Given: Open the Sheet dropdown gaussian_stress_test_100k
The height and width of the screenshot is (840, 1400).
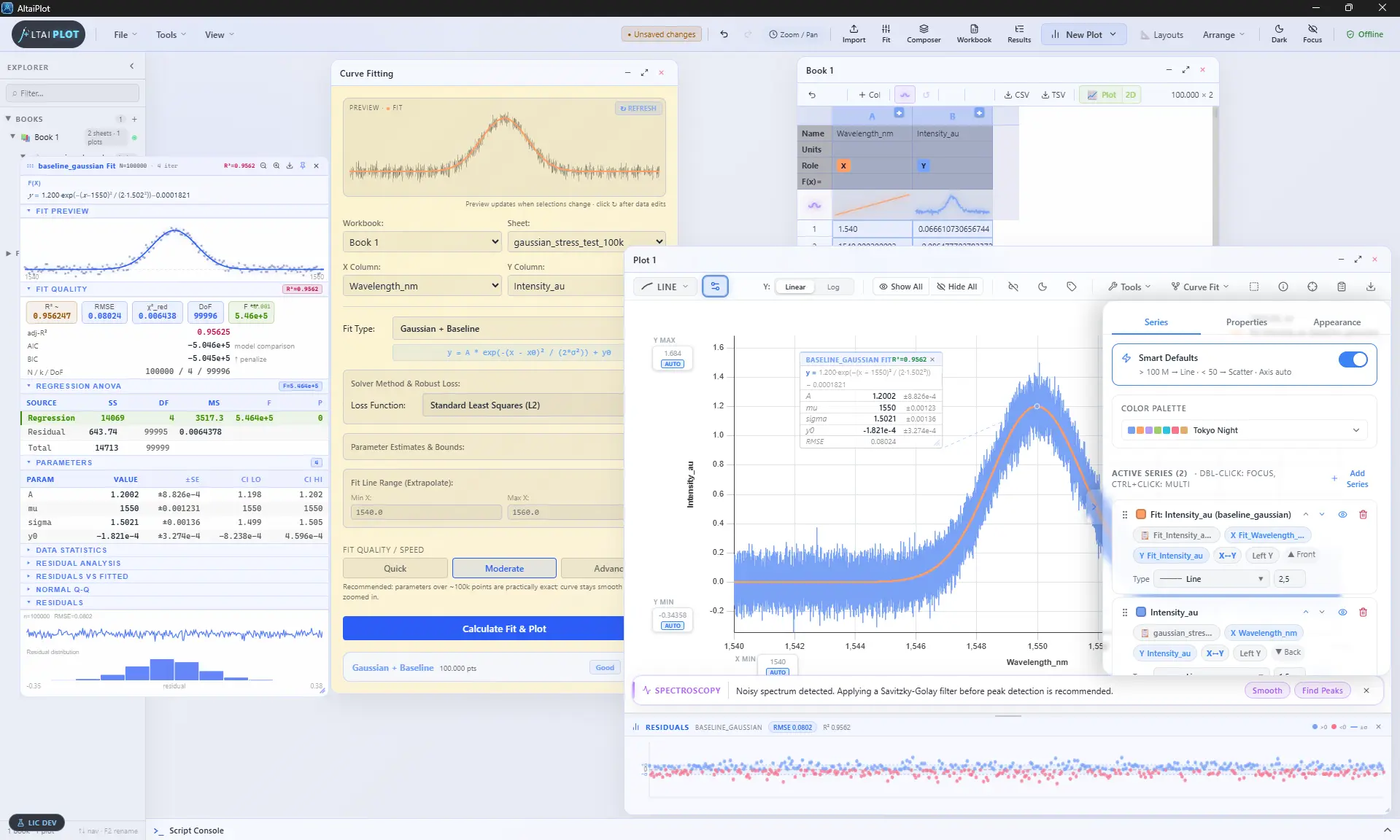Looking at the screenshot, I should (x=587, y=242).
